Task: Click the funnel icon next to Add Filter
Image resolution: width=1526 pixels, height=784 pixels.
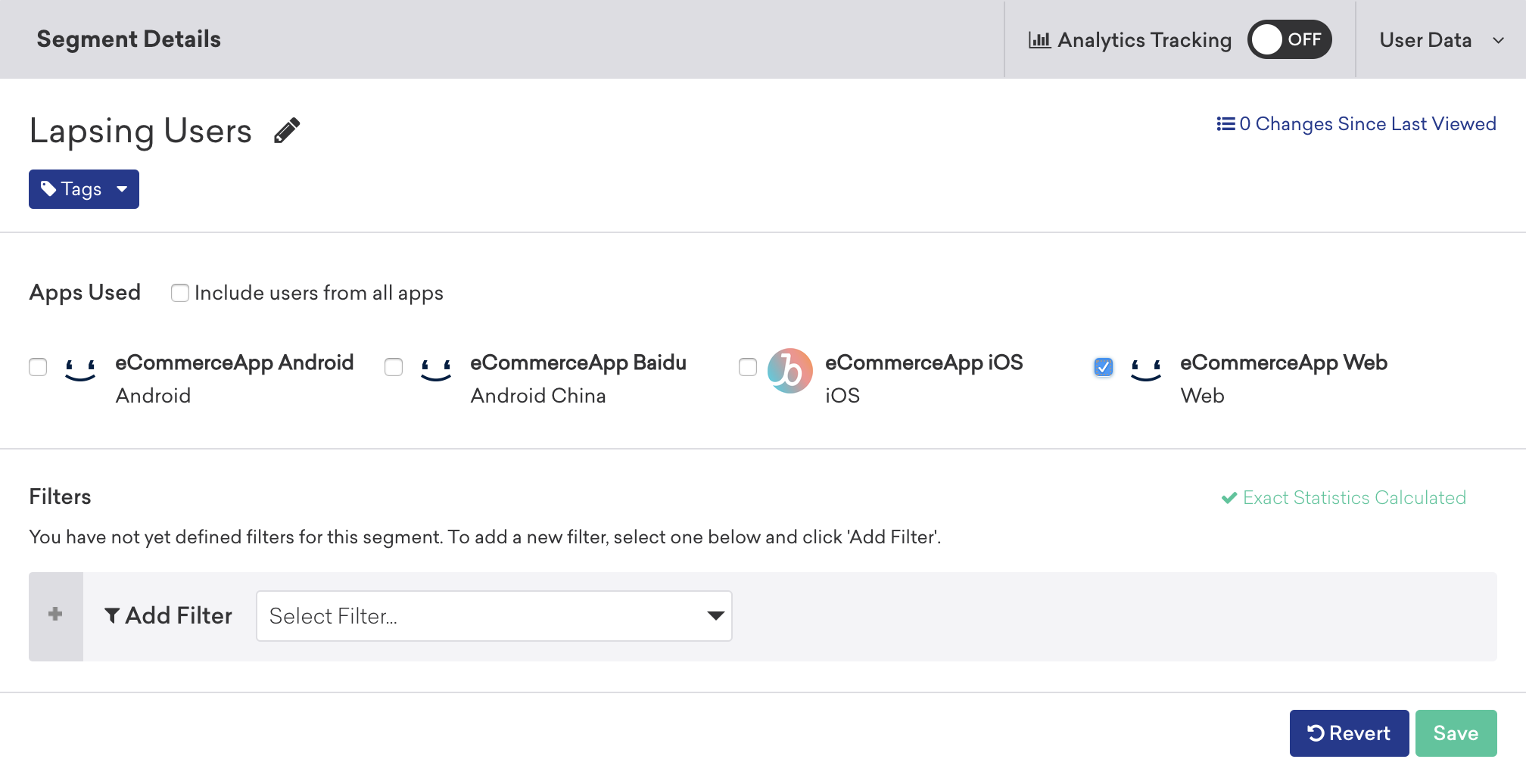Action: point(112,615)
